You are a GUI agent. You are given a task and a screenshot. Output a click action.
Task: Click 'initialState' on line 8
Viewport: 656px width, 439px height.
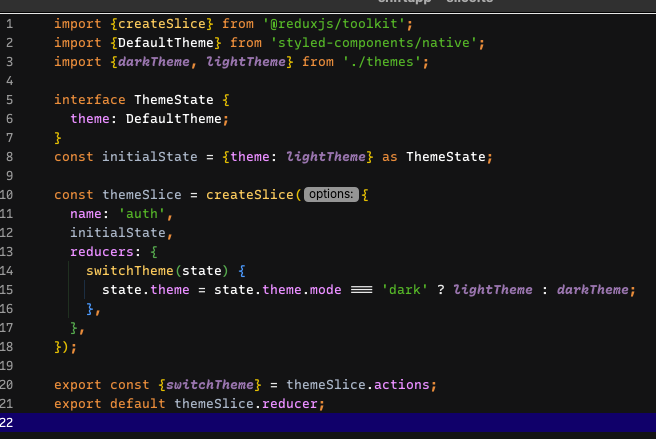150,157
